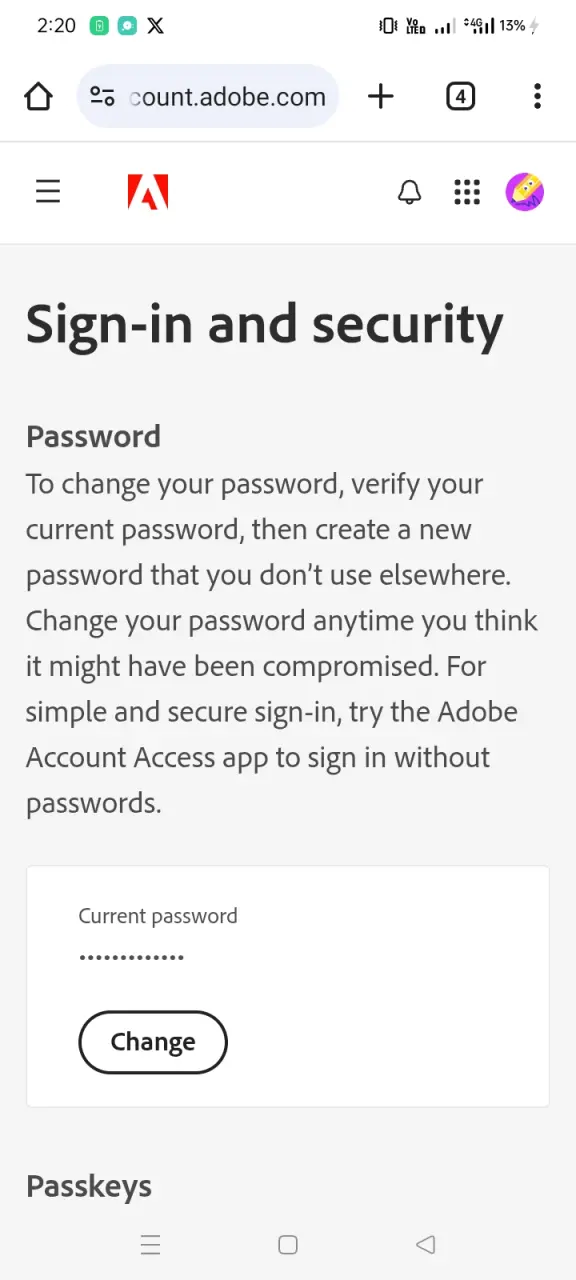Open the Adobe apps grid launcher
The image size is (576, 1280).
click(x=467, y=192)
